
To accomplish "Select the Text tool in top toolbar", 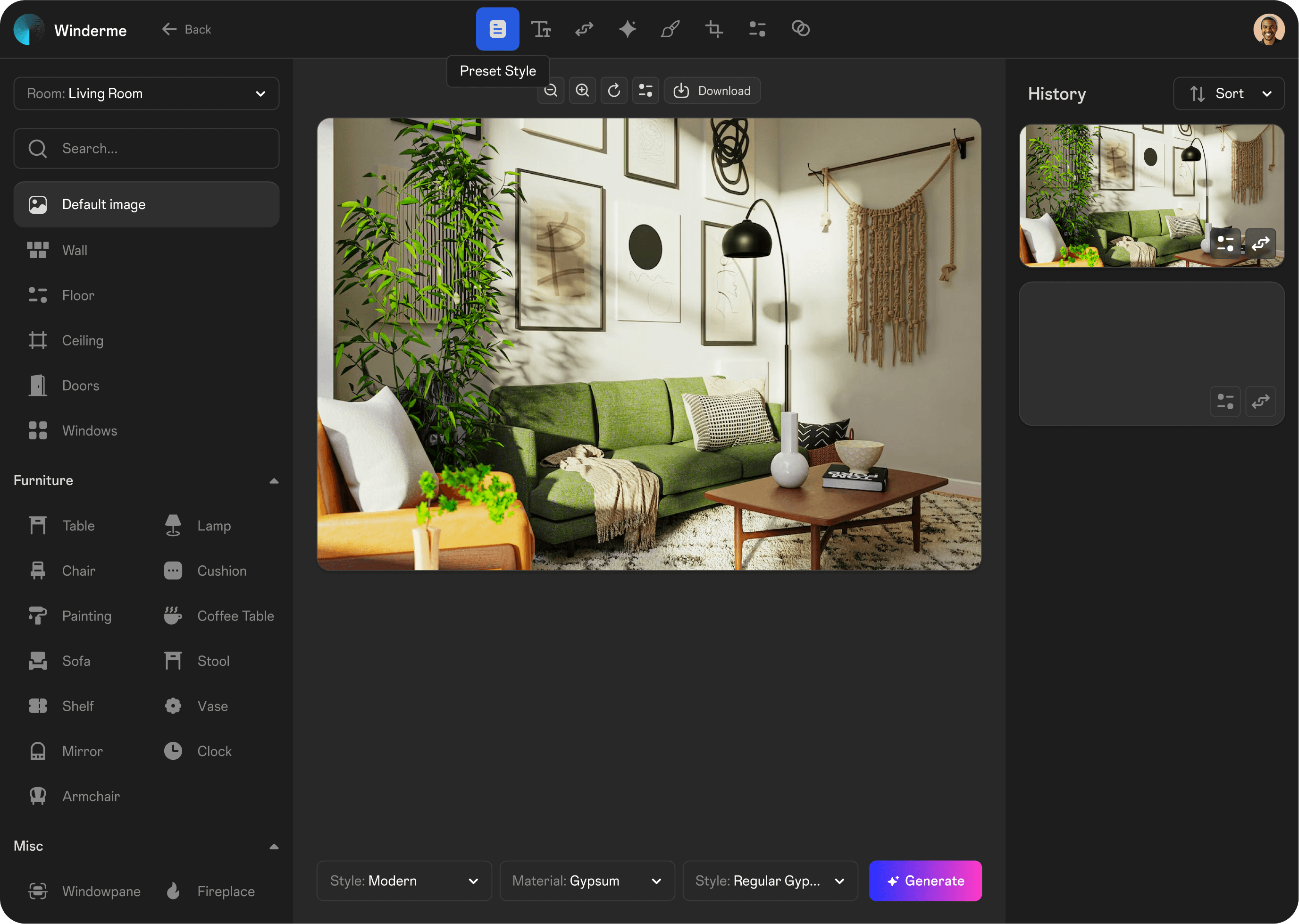I will pos(540,28).
